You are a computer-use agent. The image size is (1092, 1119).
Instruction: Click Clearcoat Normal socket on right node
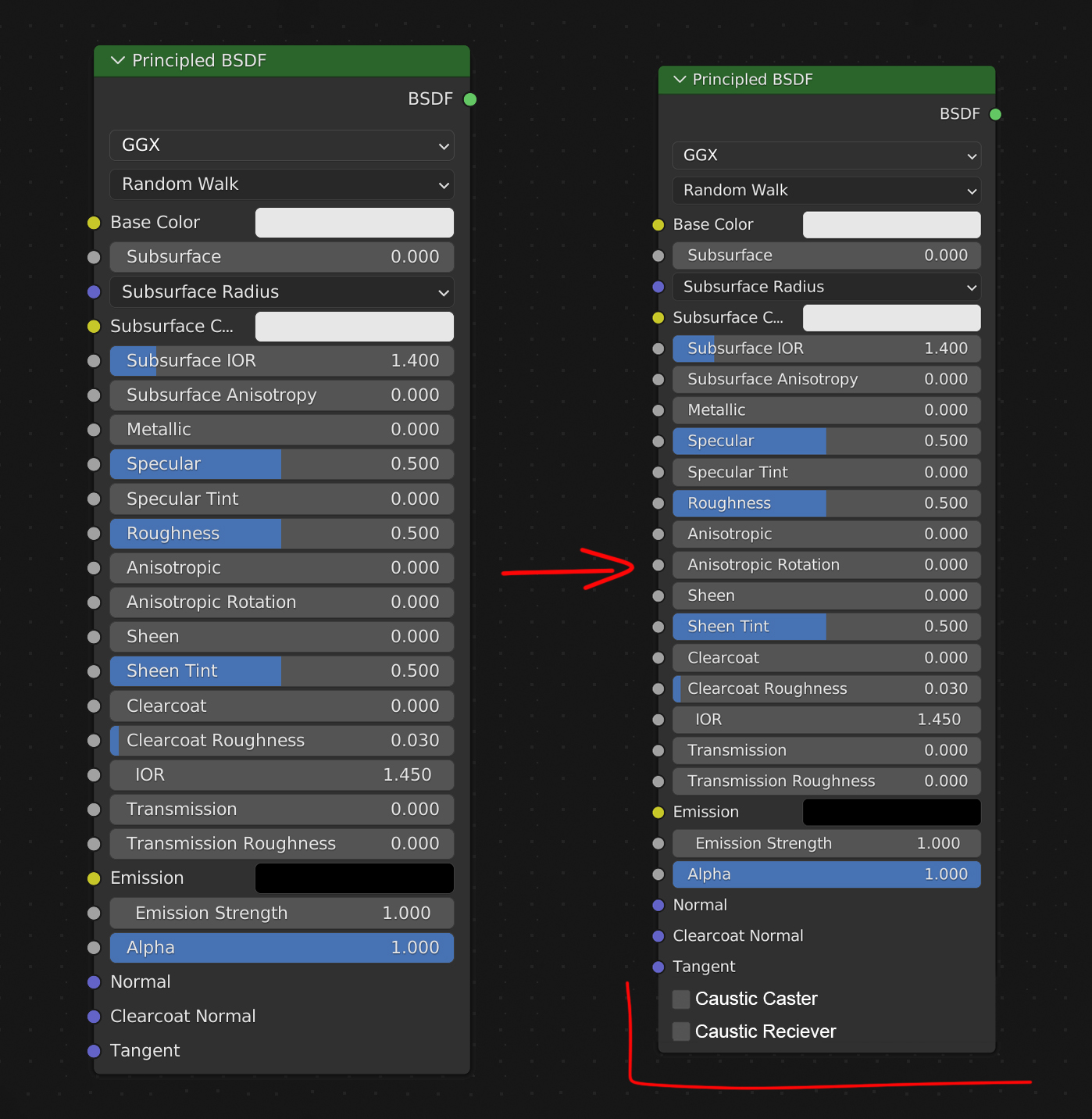pyautogui.click(x=658, y=936)
